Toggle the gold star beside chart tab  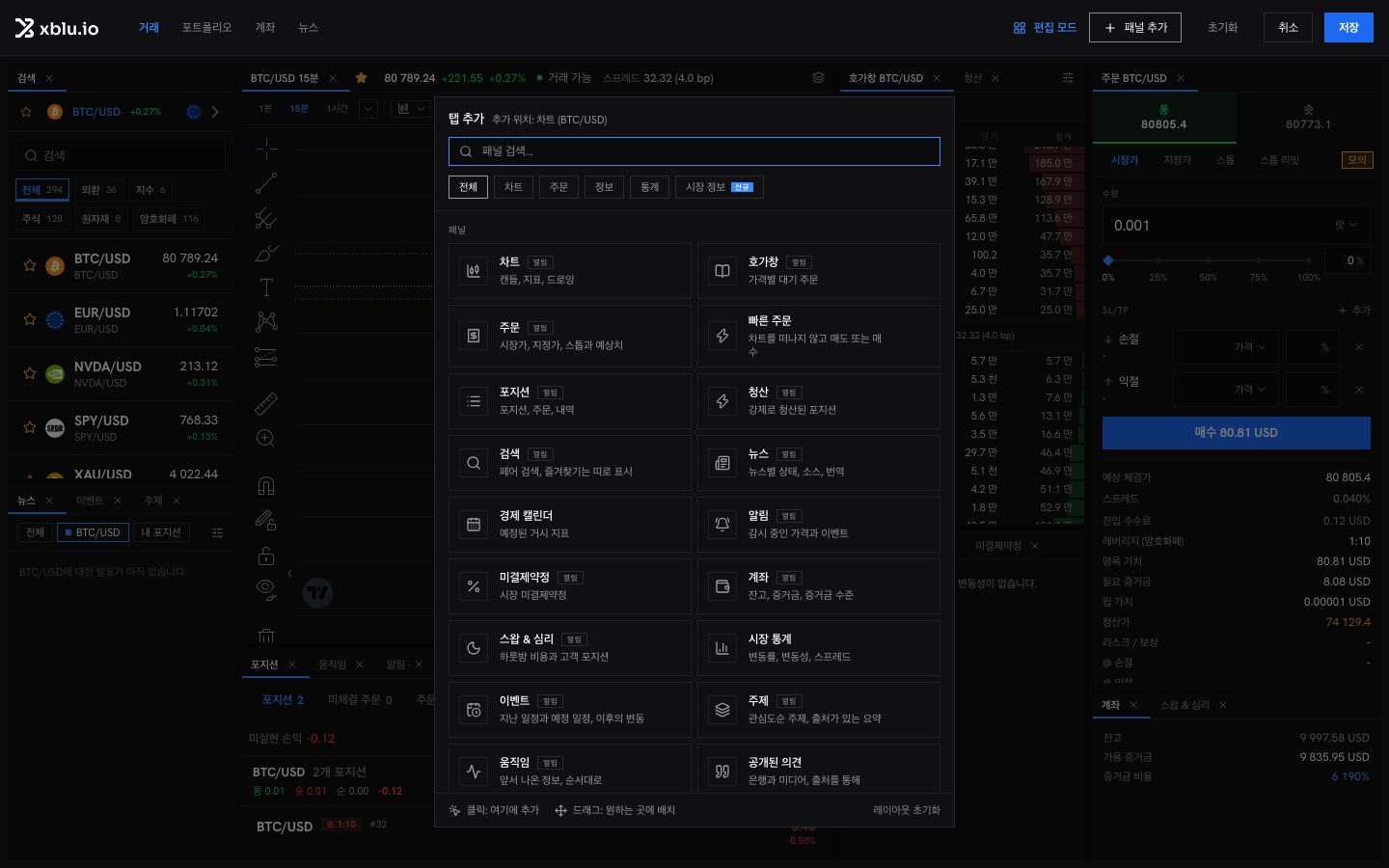click(361, 78)
